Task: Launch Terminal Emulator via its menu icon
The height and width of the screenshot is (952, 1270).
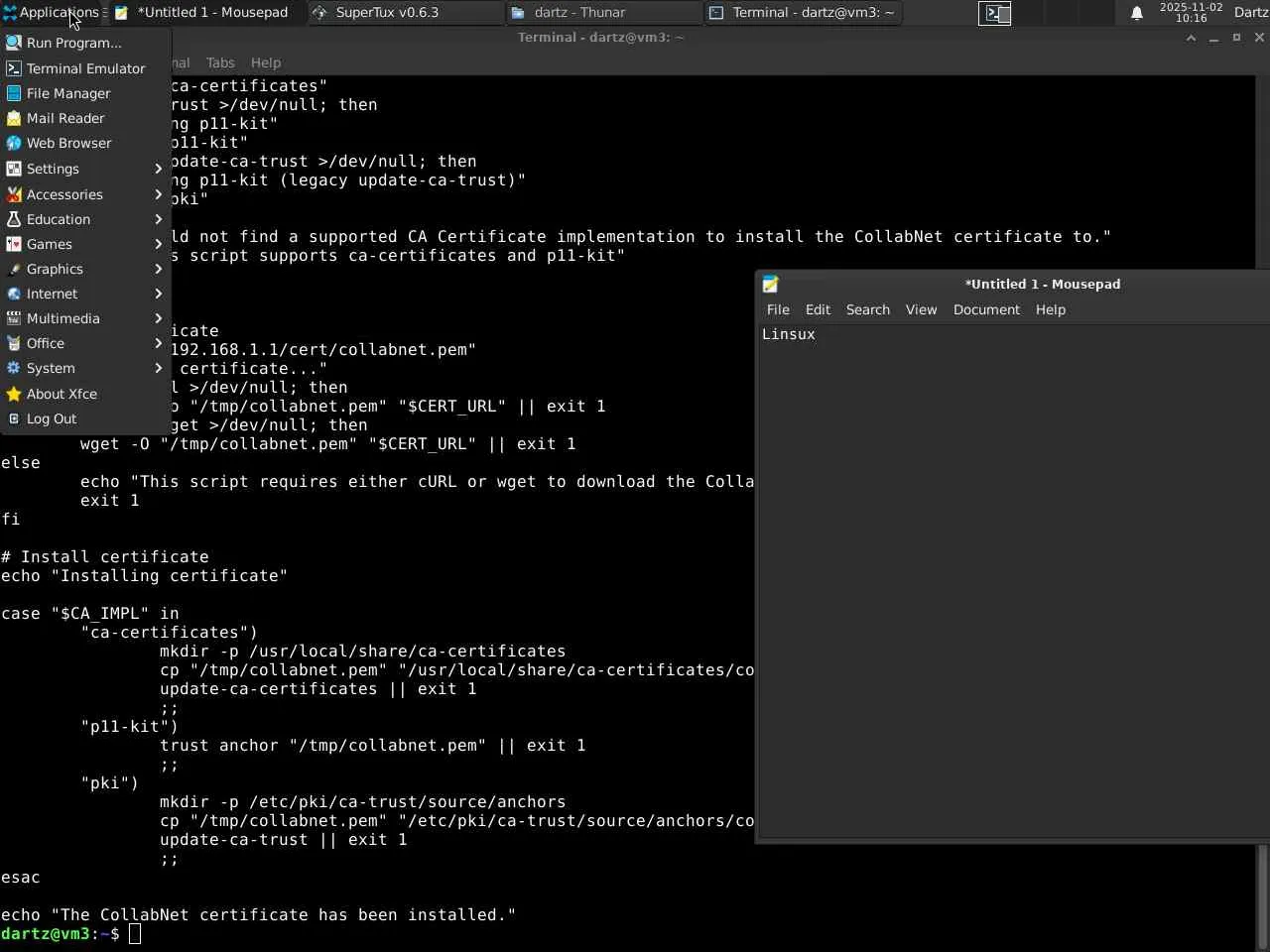Action: coord(14,68)
